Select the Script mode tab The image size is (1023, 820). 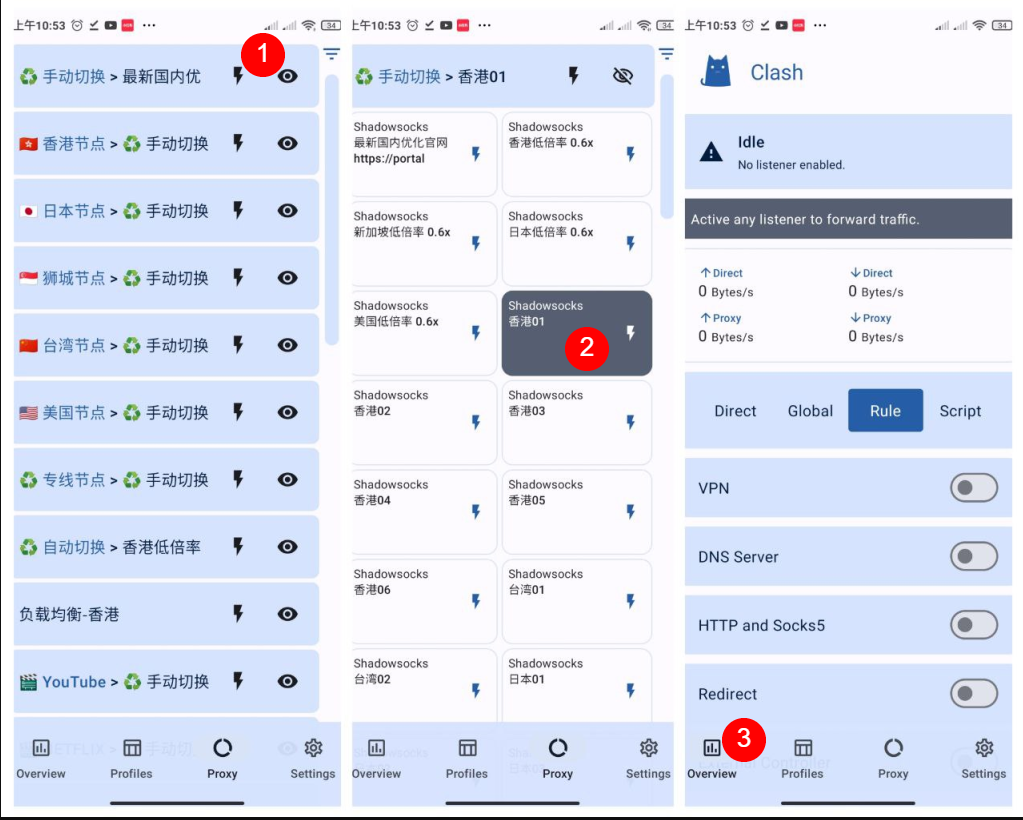pyautogui.click(x=960, y=411)
